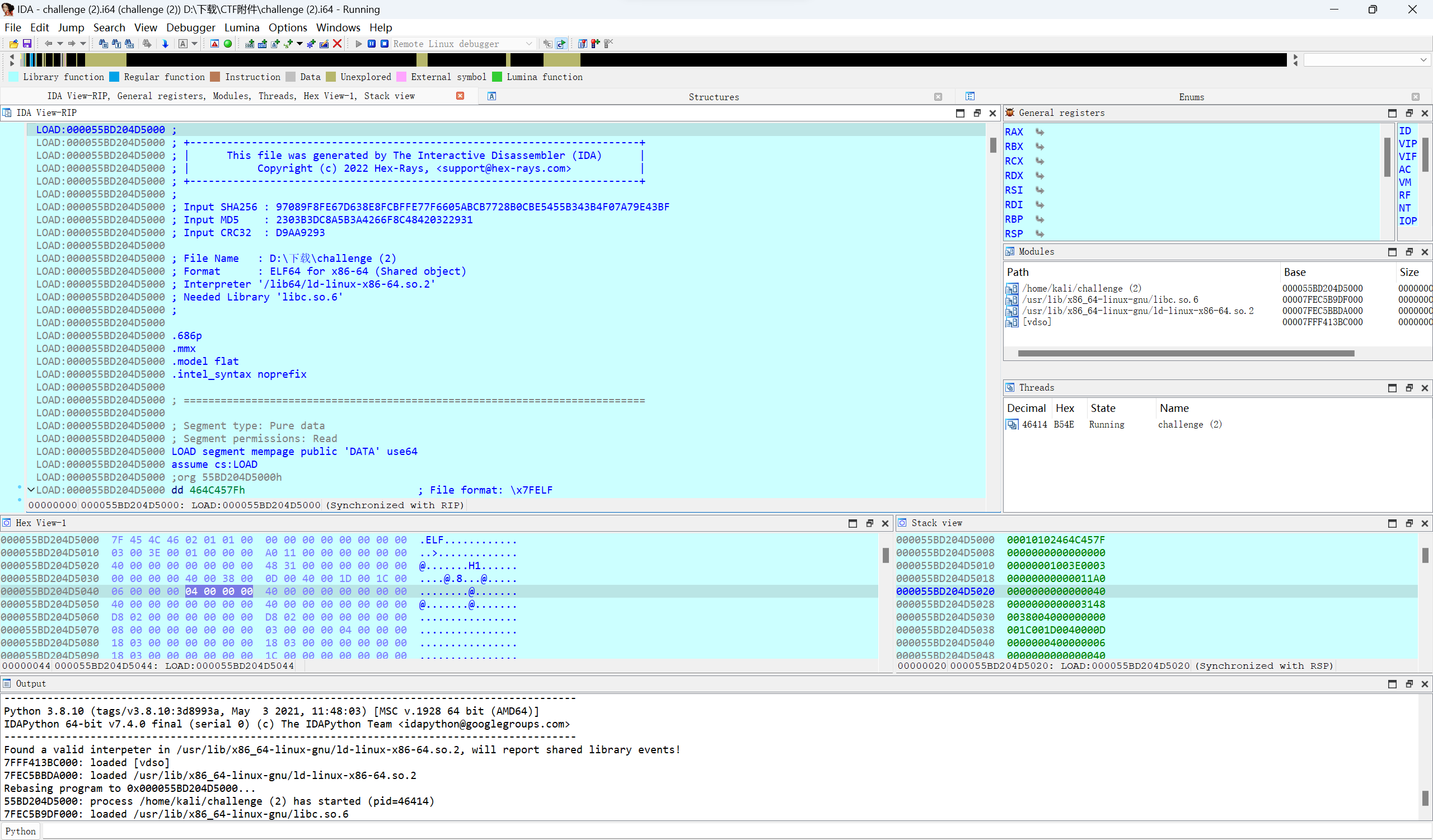Click the red warning triangle toolbar icon

(x=214, y=44)
